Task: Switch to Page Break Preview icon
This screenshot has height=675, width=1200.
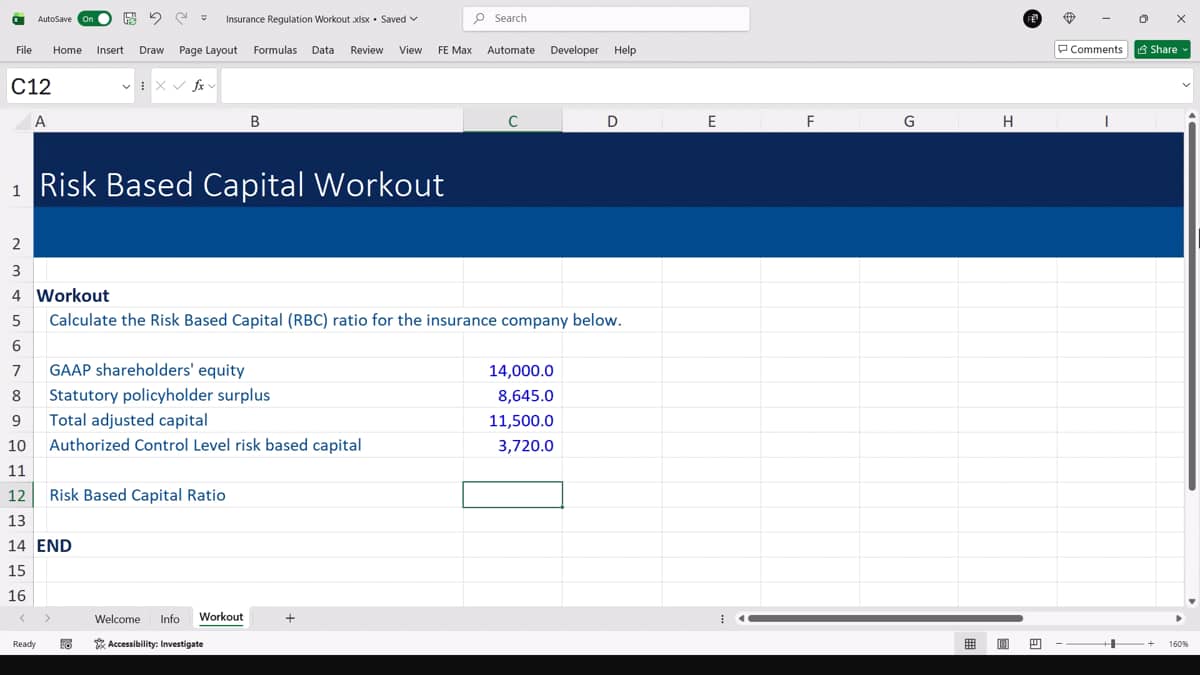Action: (1035, 644)
